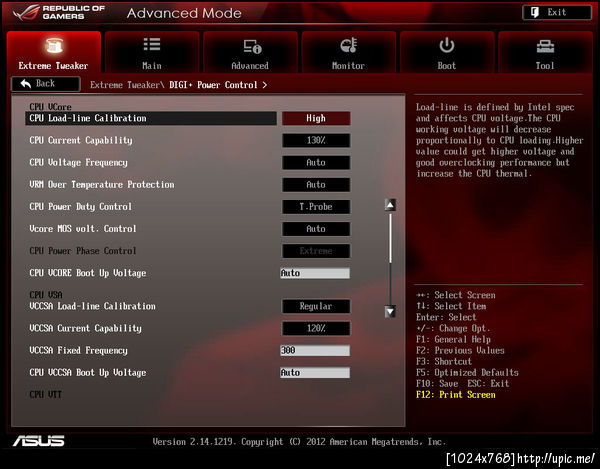
Task: Select the VCCSA Fixed Frequency label
Action: click(x=78, y=350)
